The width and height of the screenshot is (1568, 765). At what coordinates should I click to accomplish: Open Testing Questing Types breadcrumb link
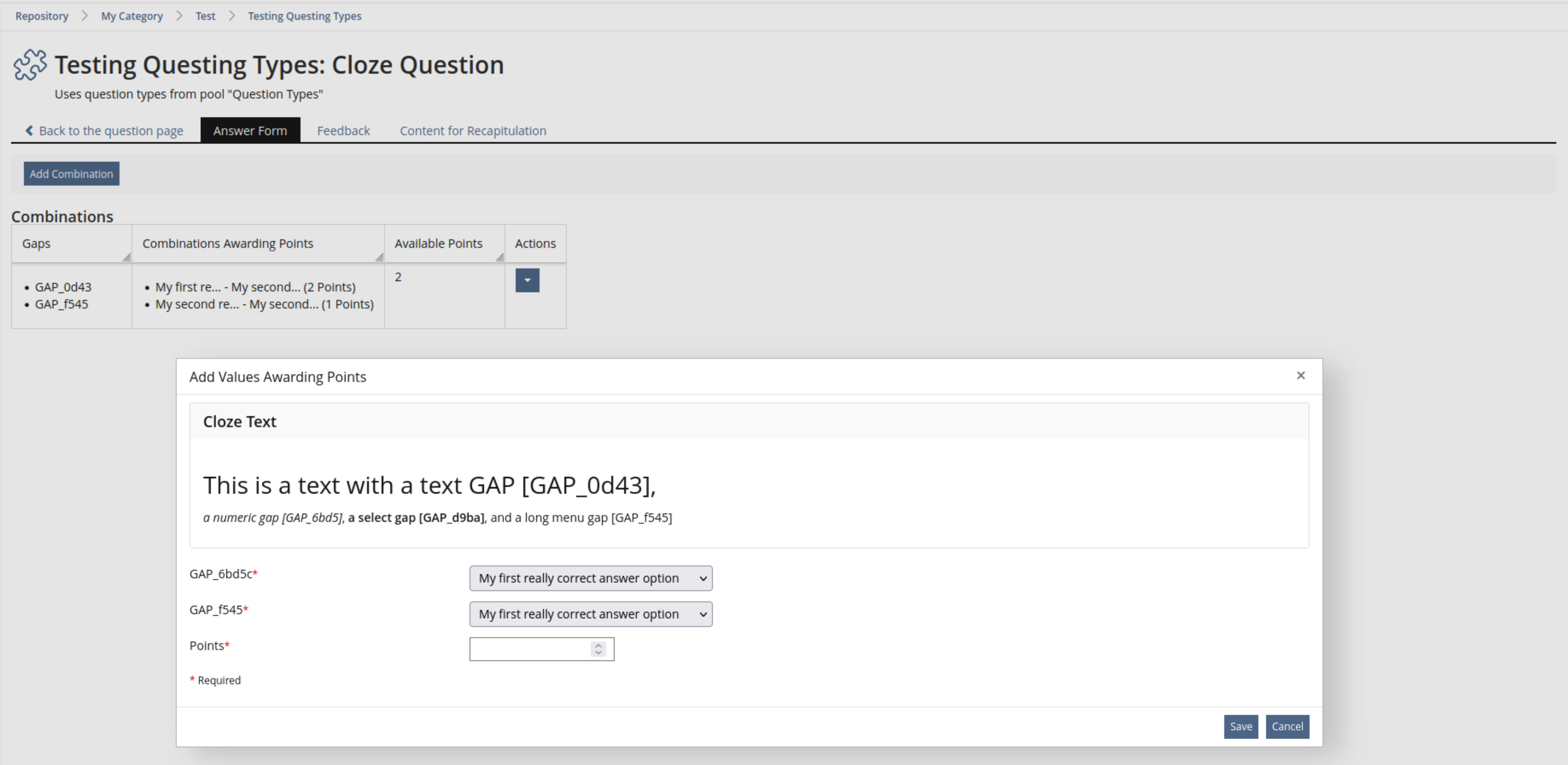[x=304, y=17]
